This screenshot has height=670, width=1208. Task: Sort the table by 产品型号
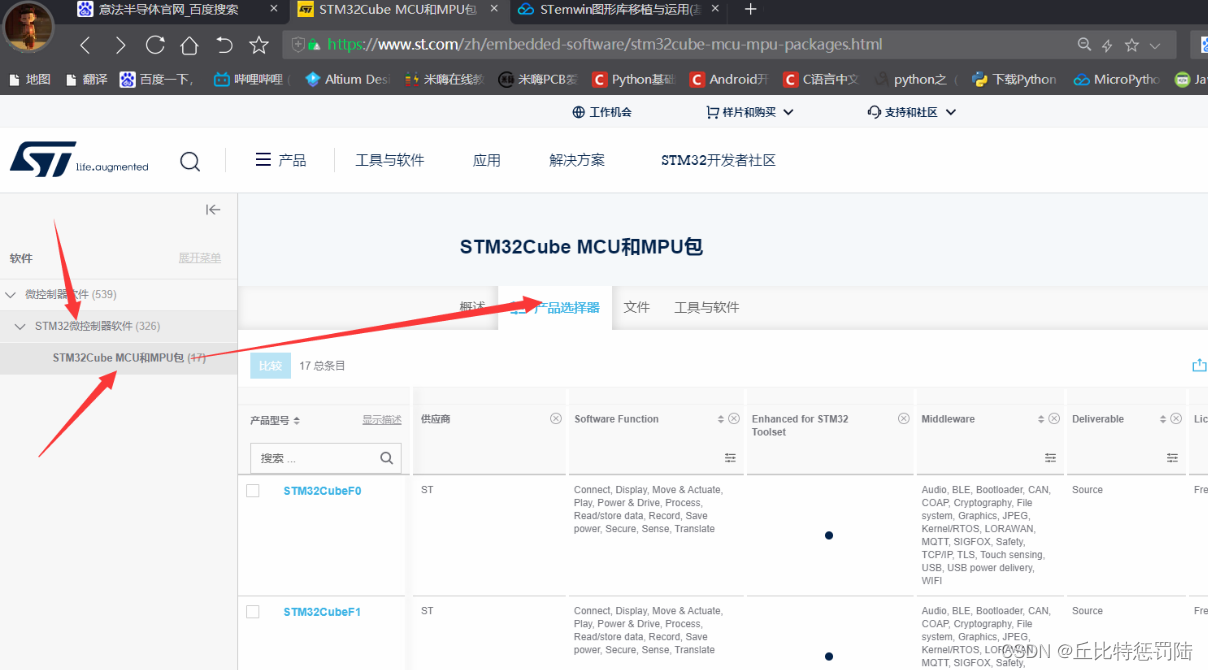pos(297,421)
